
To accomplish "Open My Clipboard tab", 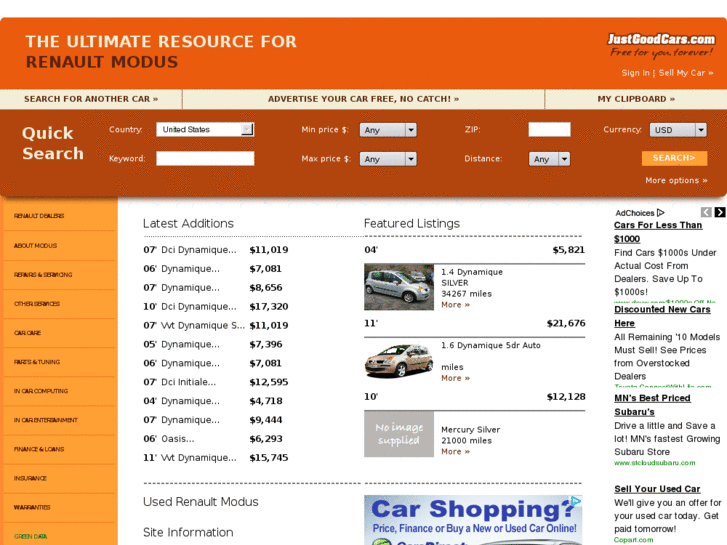I will click(636, 99).
